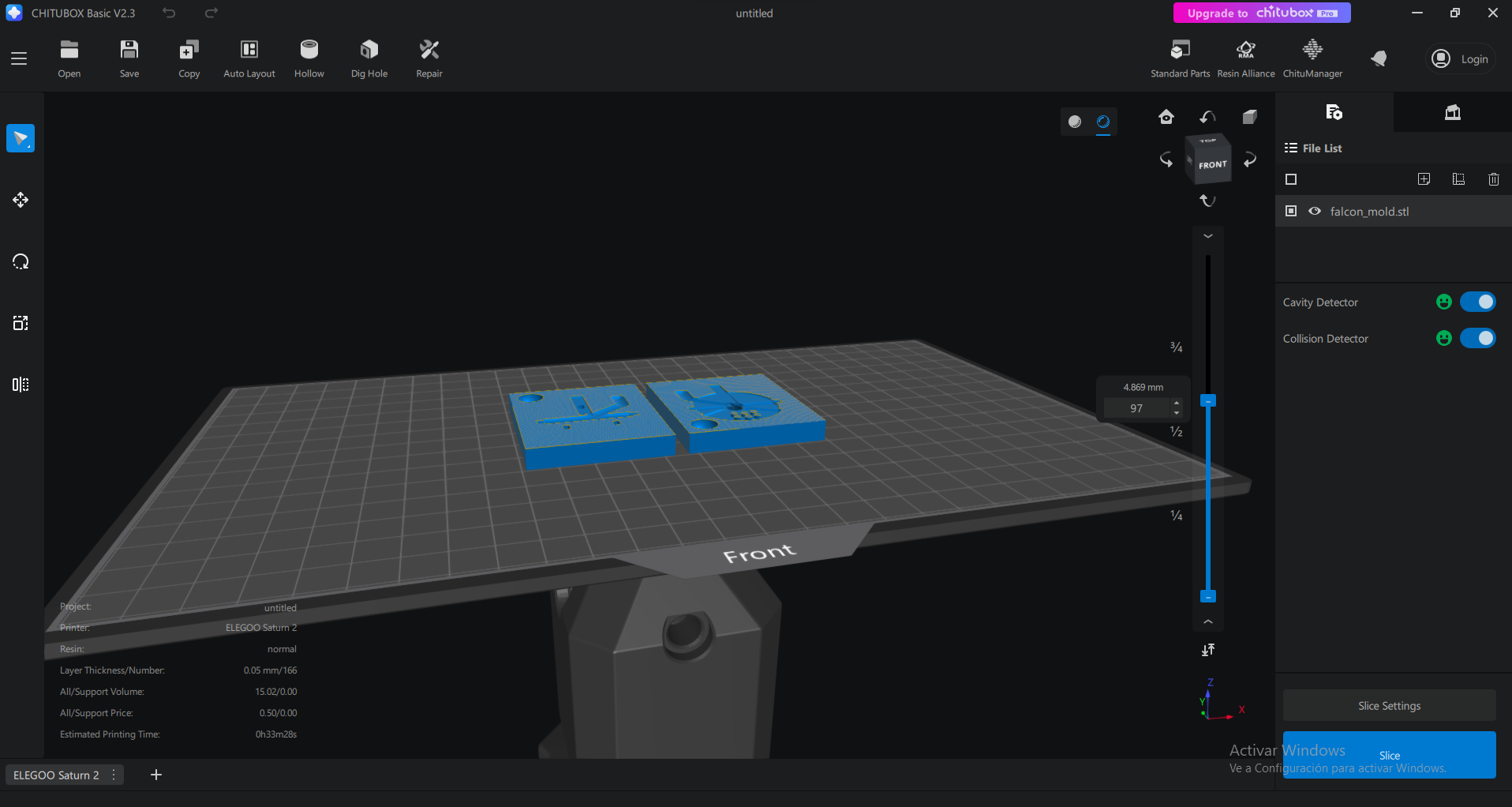The image size is (1512, 807).
Task: Choose the Move tool in left sidebar
Action: 21,200
